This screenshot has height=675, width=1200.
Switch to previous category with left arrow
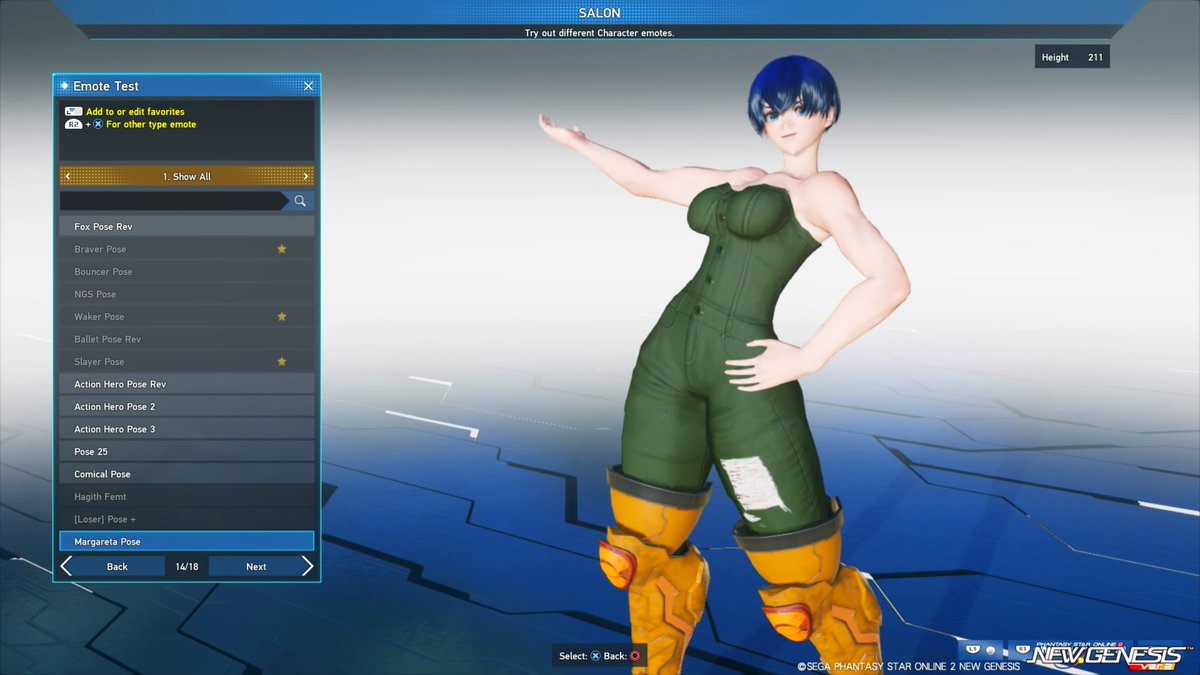[67, 177]
